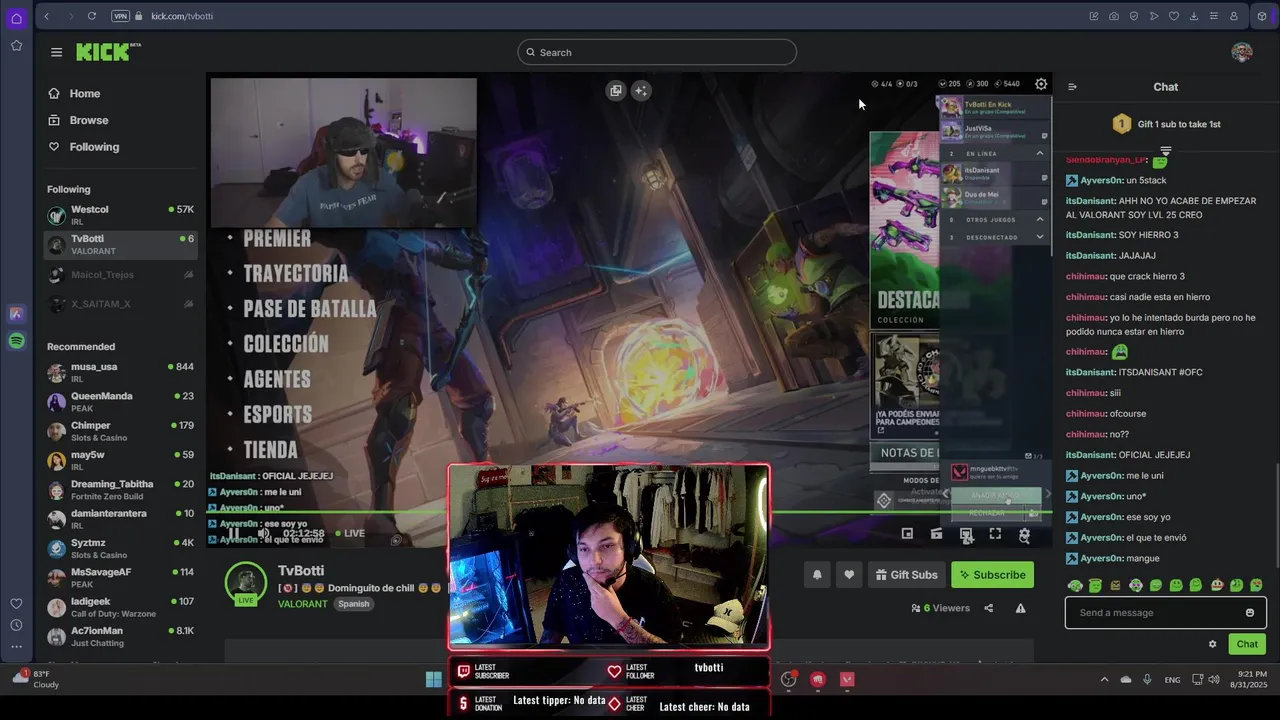
Task: Click the multi-window icon atop video
Action: (616, 90)
